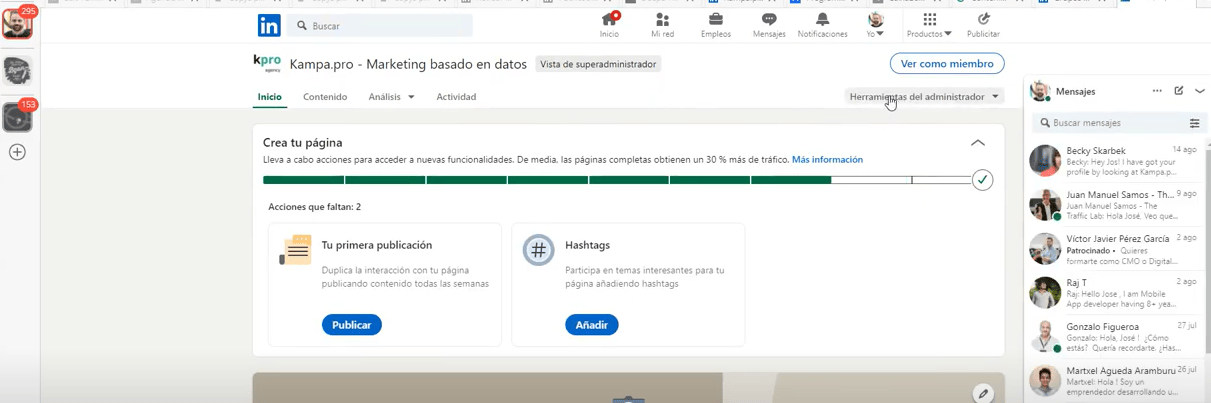Open the Yo profile menu

pyautogui.click(x=876, y=25)
